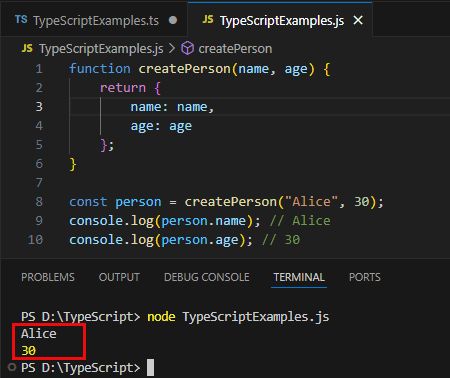Click 'person.name' on line 9

point(203,221)
